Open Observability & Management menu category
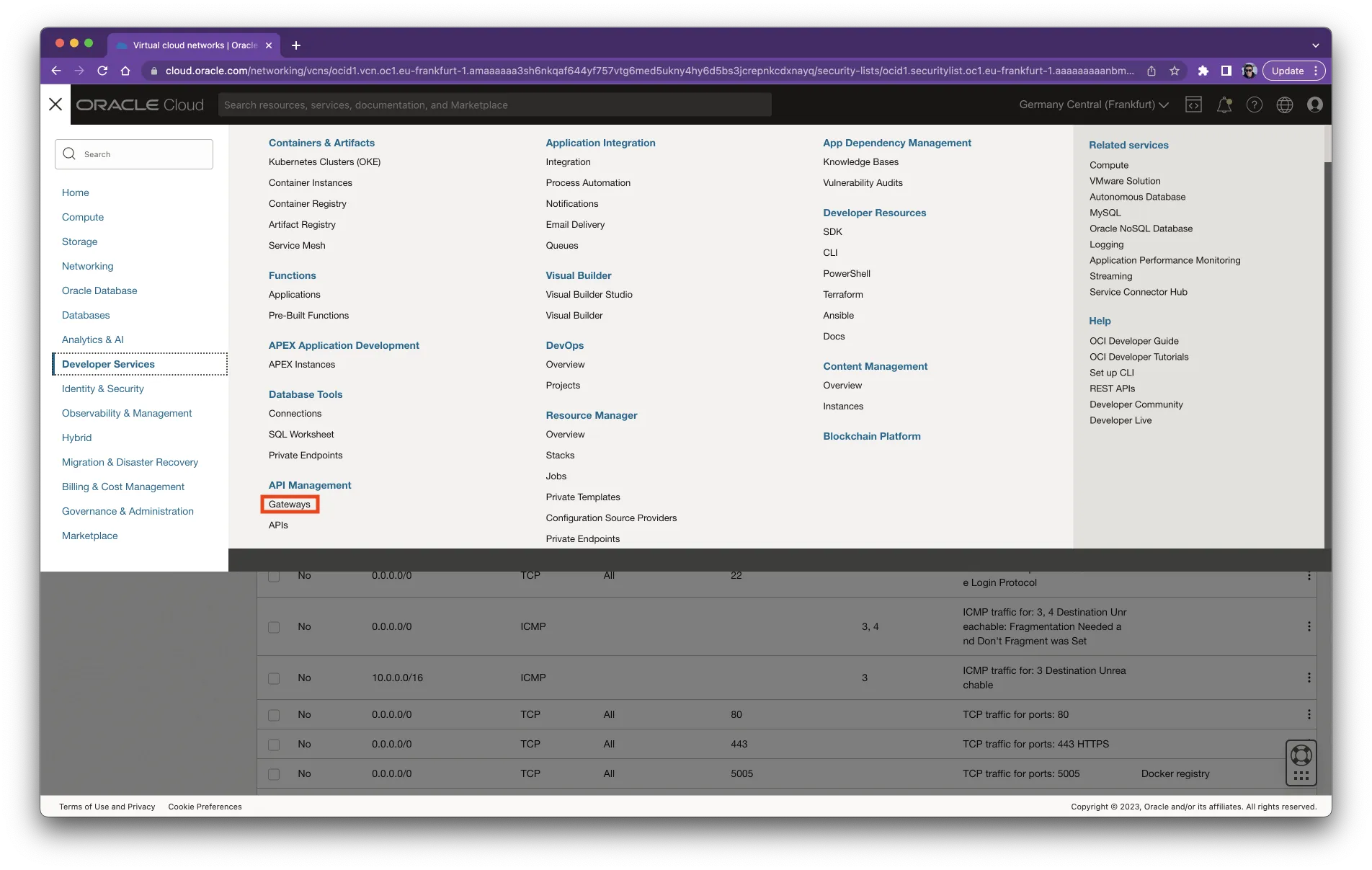 (127, 413)
